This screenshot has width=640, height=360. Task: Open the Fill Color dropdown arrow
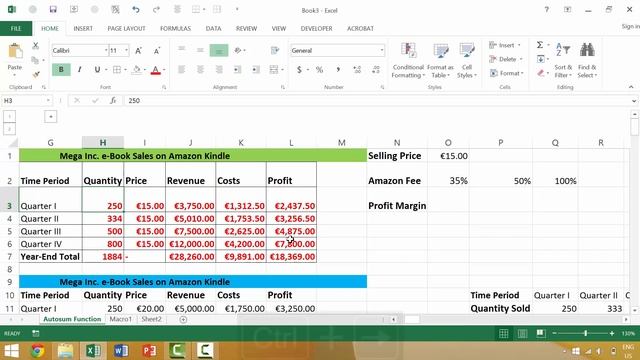pyautogui.click(x=144, y=70)
